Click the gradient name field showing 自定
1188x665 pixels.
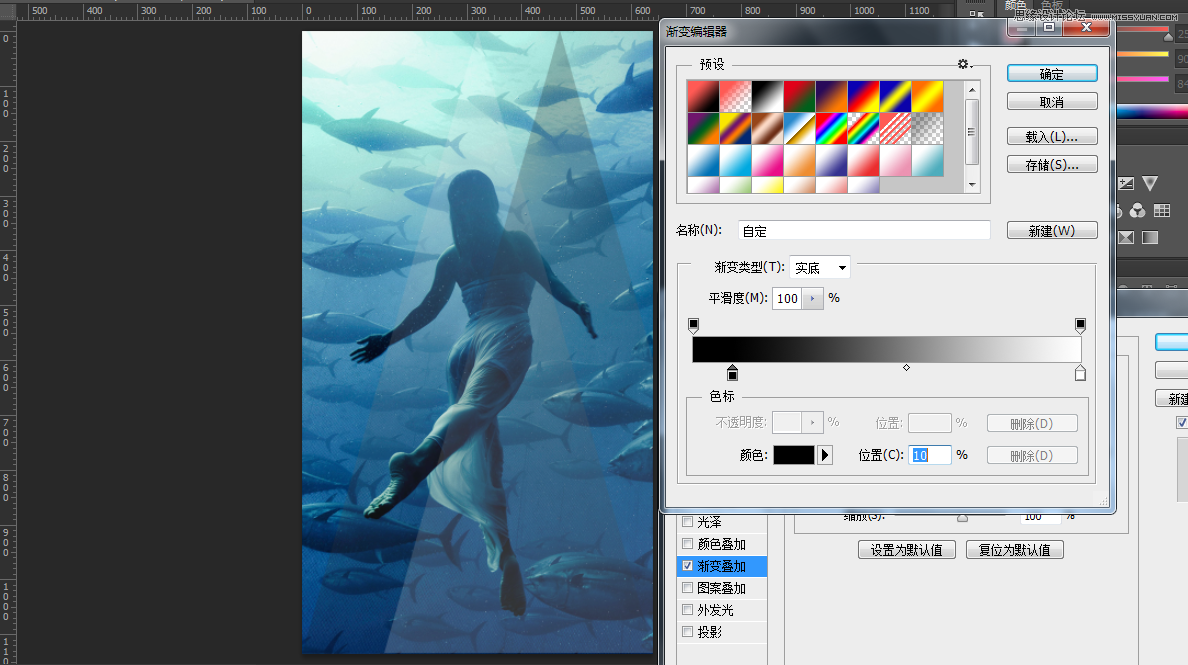[x=863, y=230]
